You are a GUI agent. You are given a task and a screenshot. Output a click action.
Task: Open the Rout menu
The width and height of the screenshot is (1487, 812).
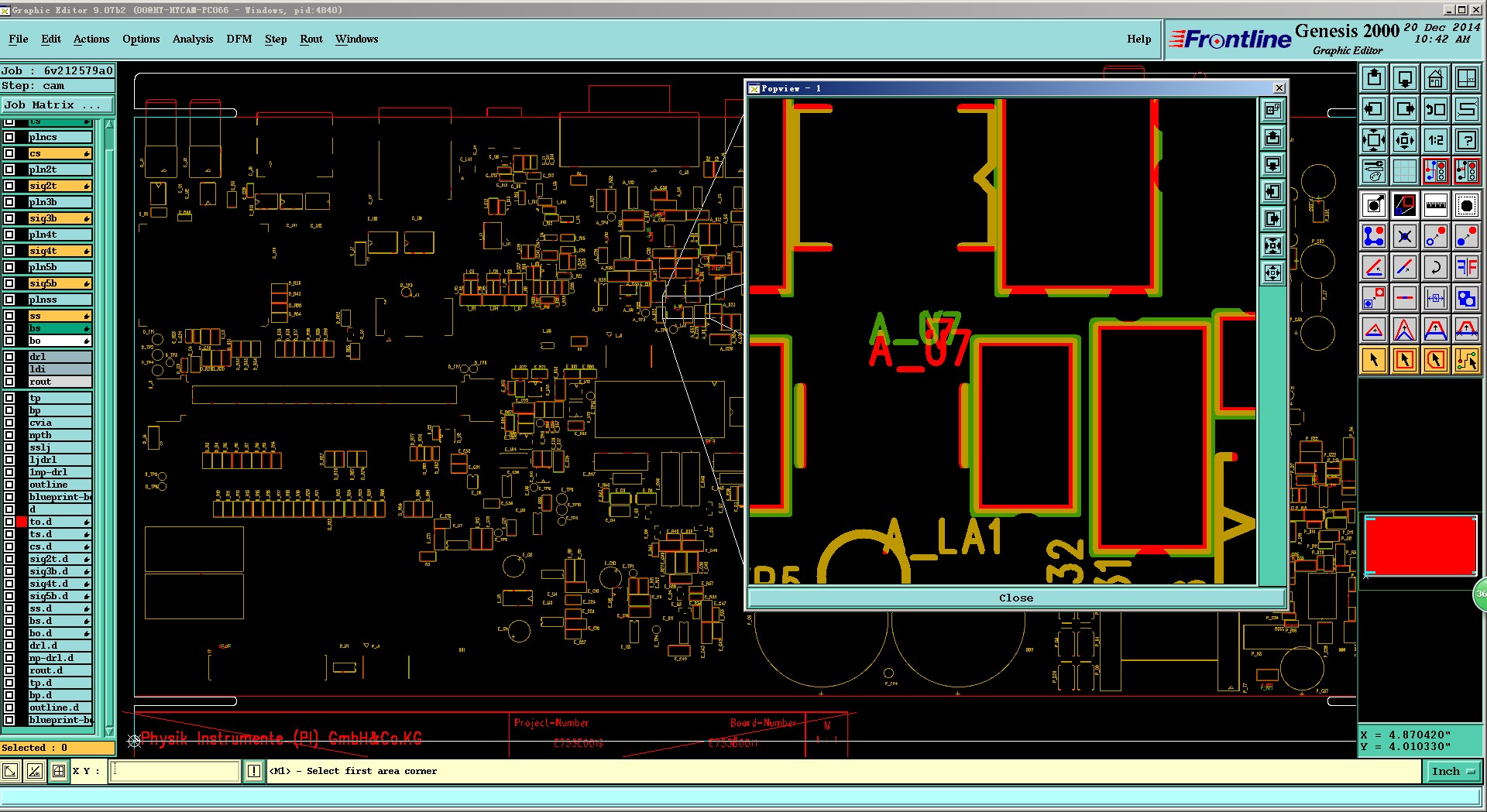pos(311,39)
